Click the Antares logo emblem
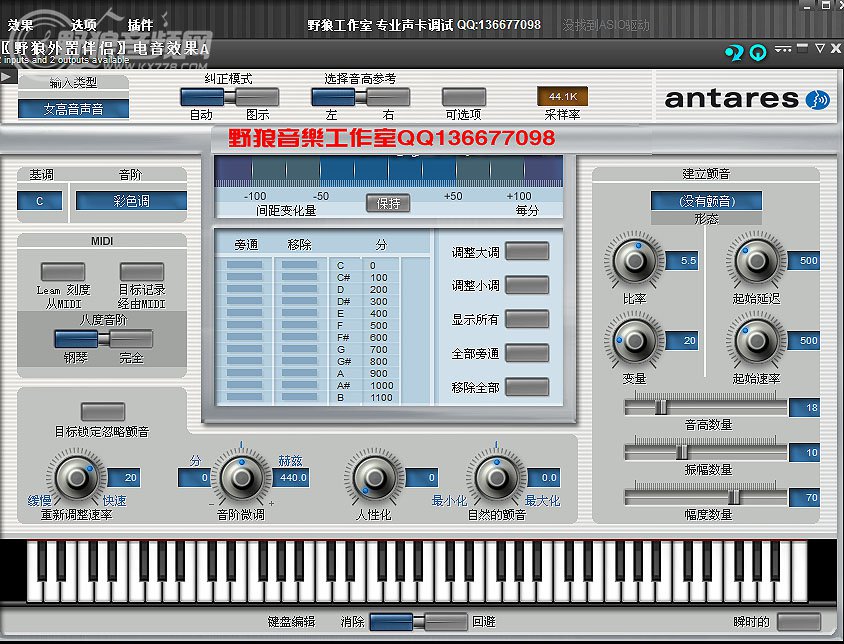 click(818, 99)
